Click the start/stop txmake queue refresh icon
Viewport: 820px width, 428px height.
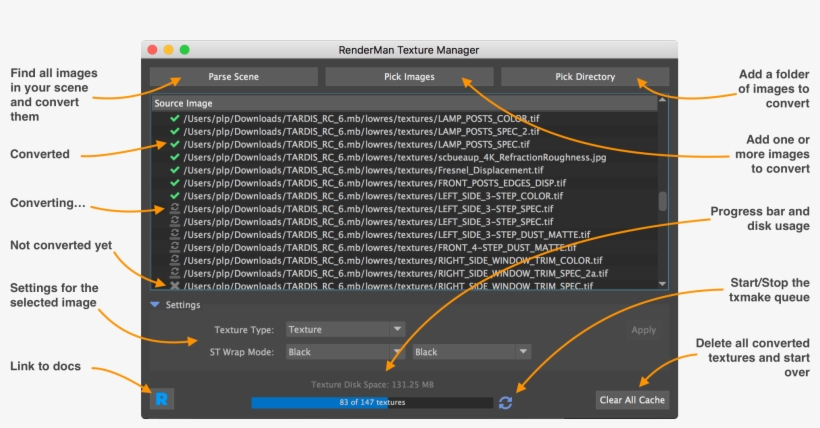505,402
